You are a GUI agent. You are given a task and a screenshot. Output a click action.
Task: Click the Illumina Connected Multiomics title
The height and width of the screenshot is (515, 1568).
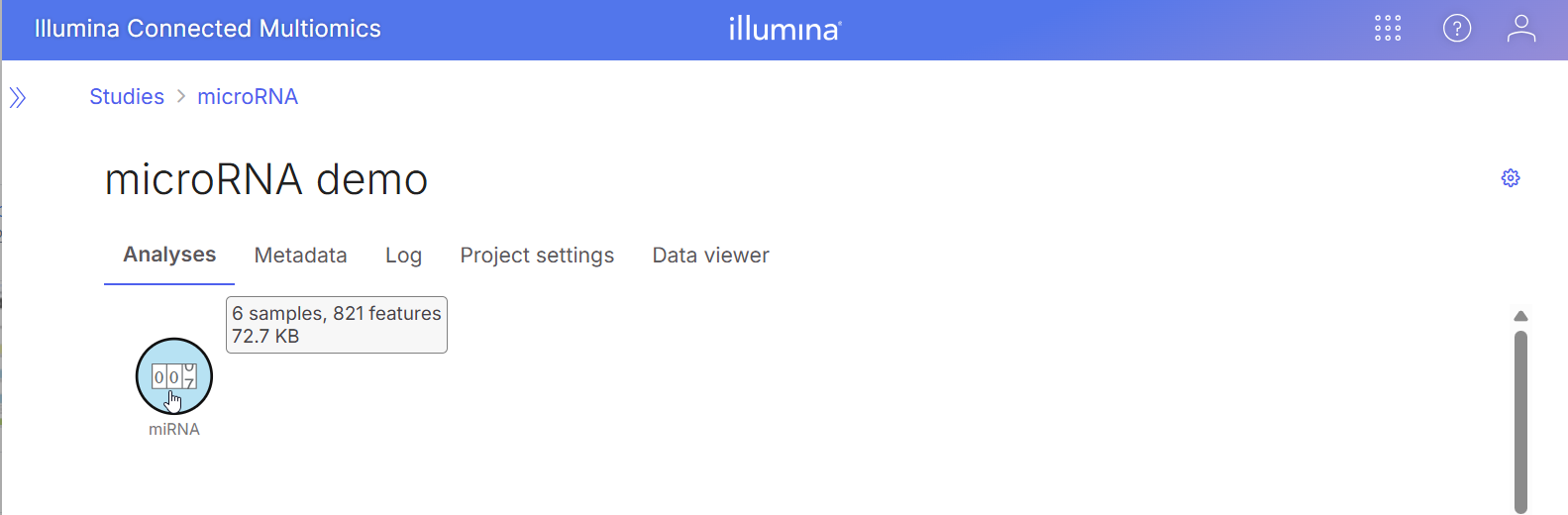coord(208,29)
